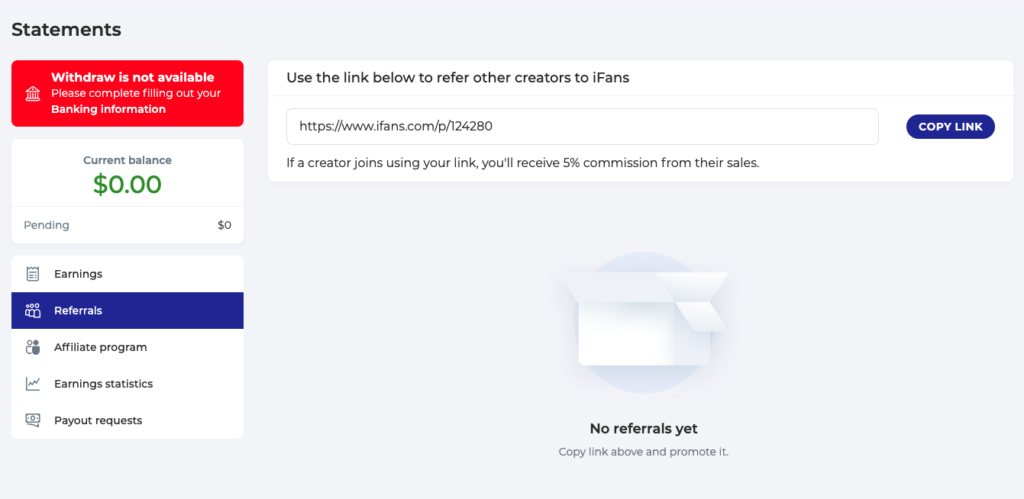Click the Statements page heading
The width and height of the screenshot is (1024, 499).
click(66, 30)
